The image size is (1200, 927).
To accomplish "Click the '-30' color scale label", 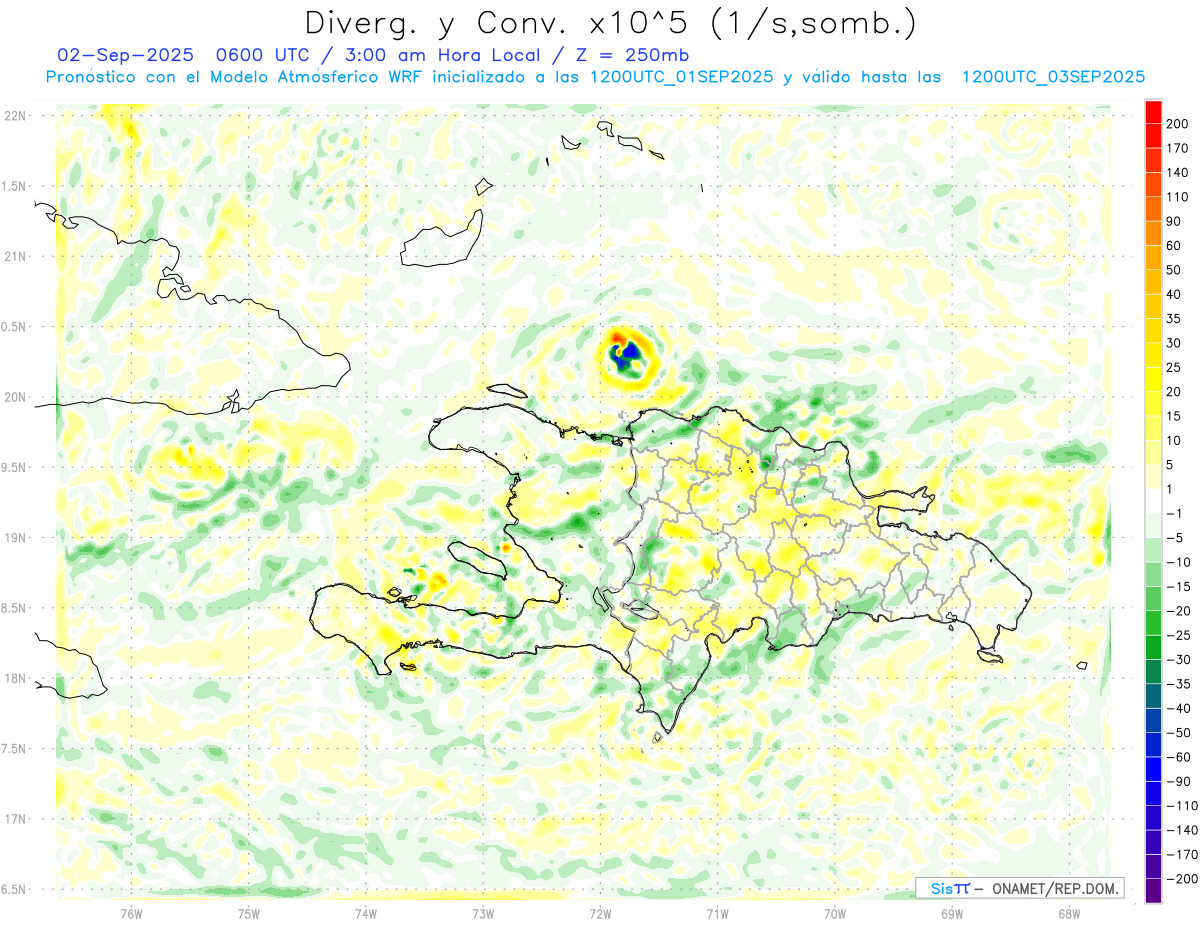I will 1178,660.
